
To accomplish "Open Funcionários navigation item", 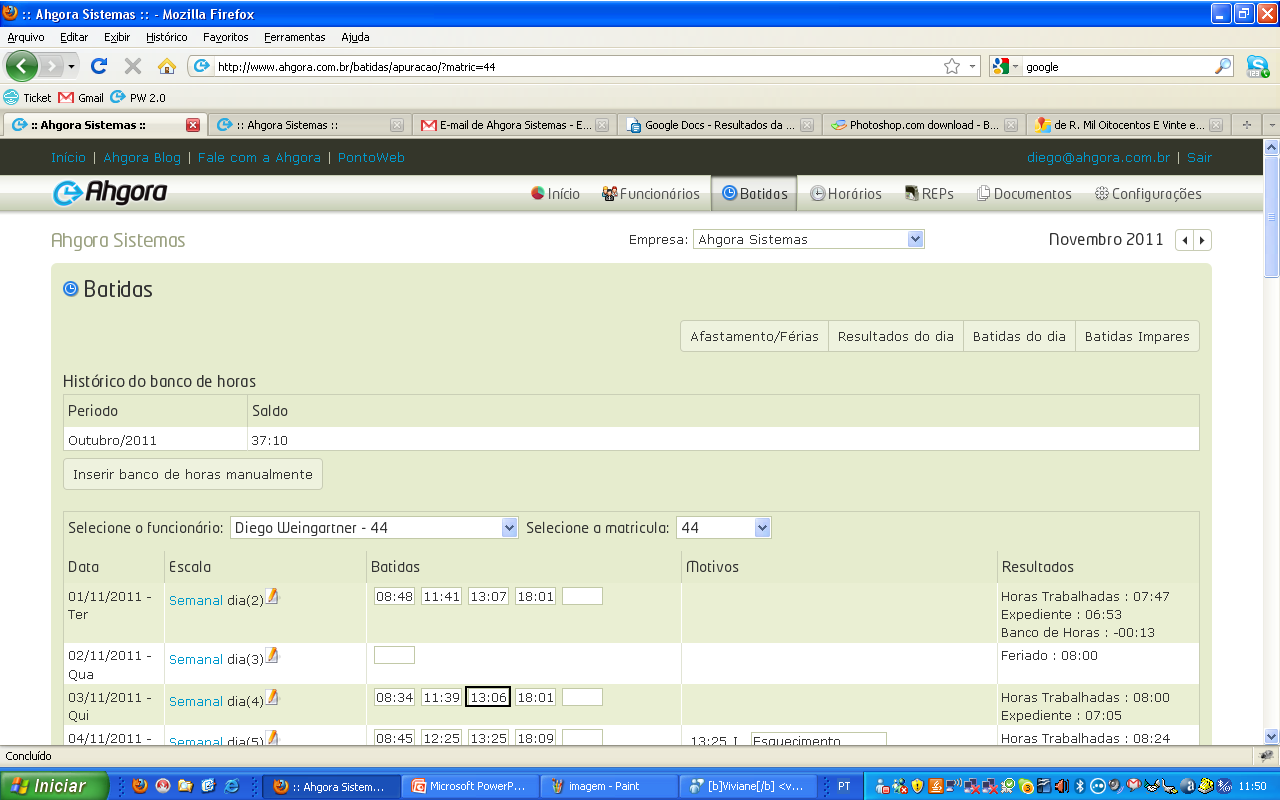I will pyautogui.click(x=651, y=194).
